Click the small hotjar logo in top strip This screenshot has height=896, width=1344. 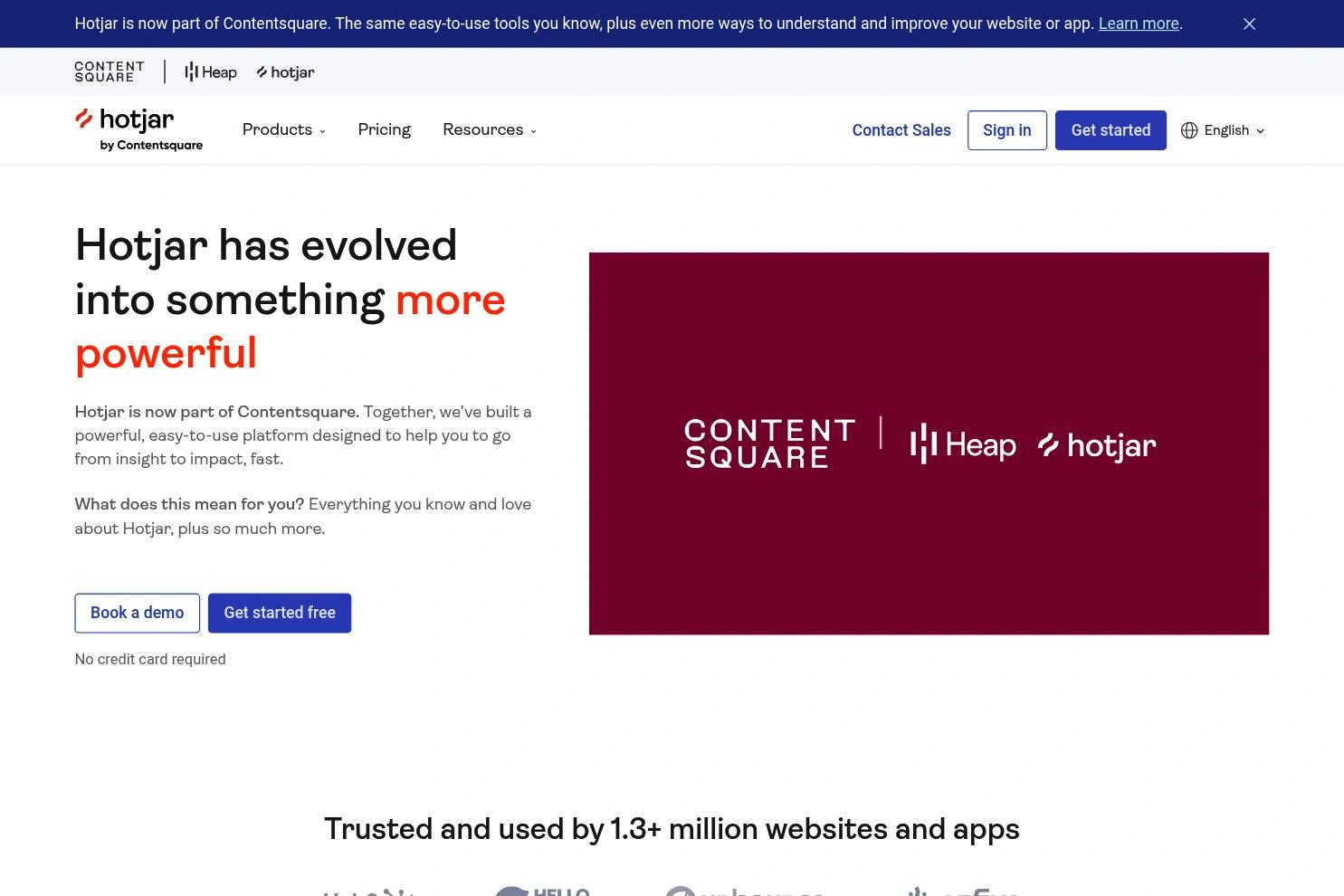pos(286,72)
